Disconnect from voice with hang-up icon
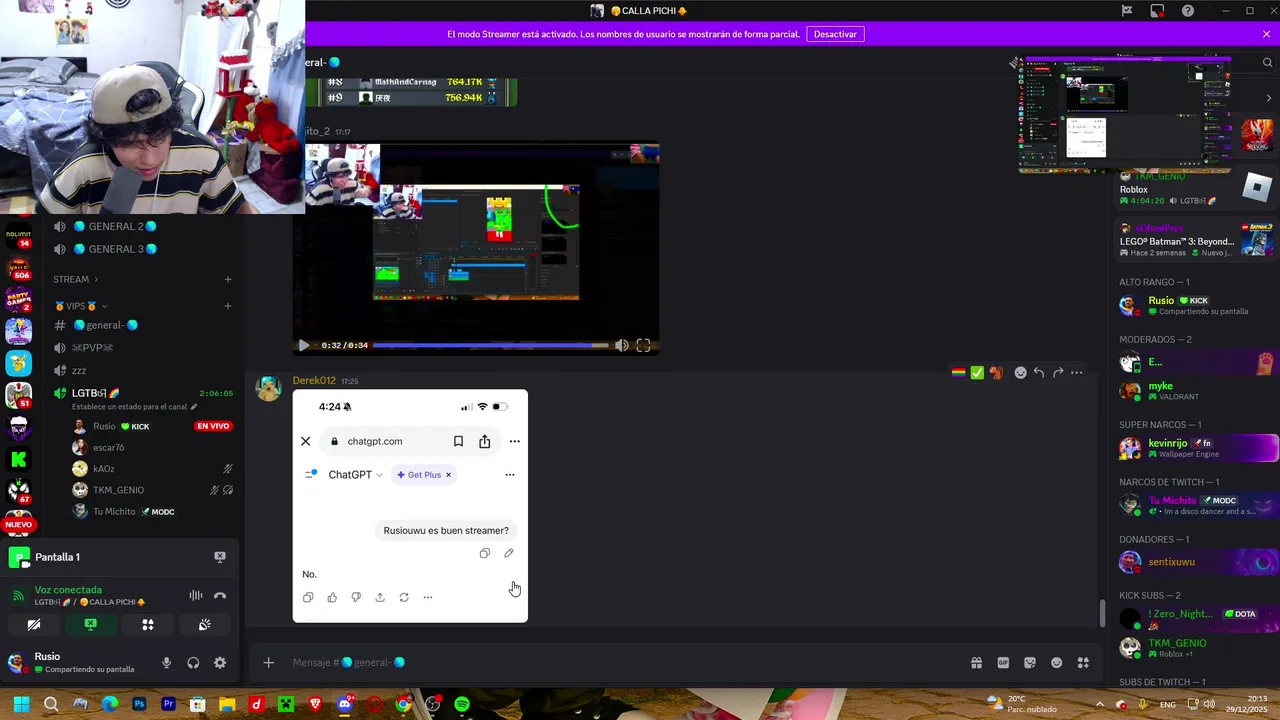Screen dimensions: 1280x720 (x=220, y=596)
